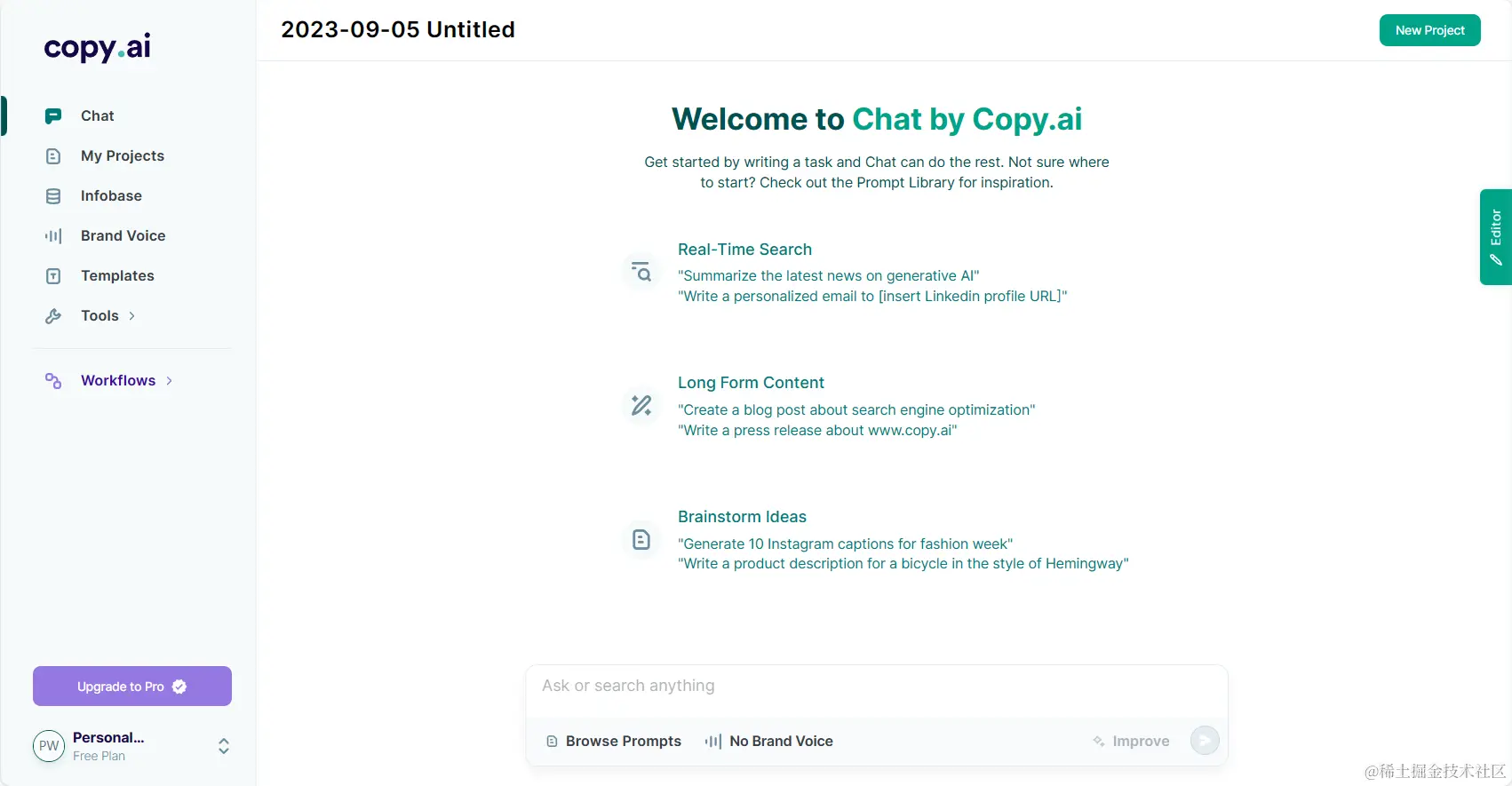Viewport: 1512px width, 786px height.
Task: Open the Personal workspace switcher arrows
Action: (x=224, y=746)
